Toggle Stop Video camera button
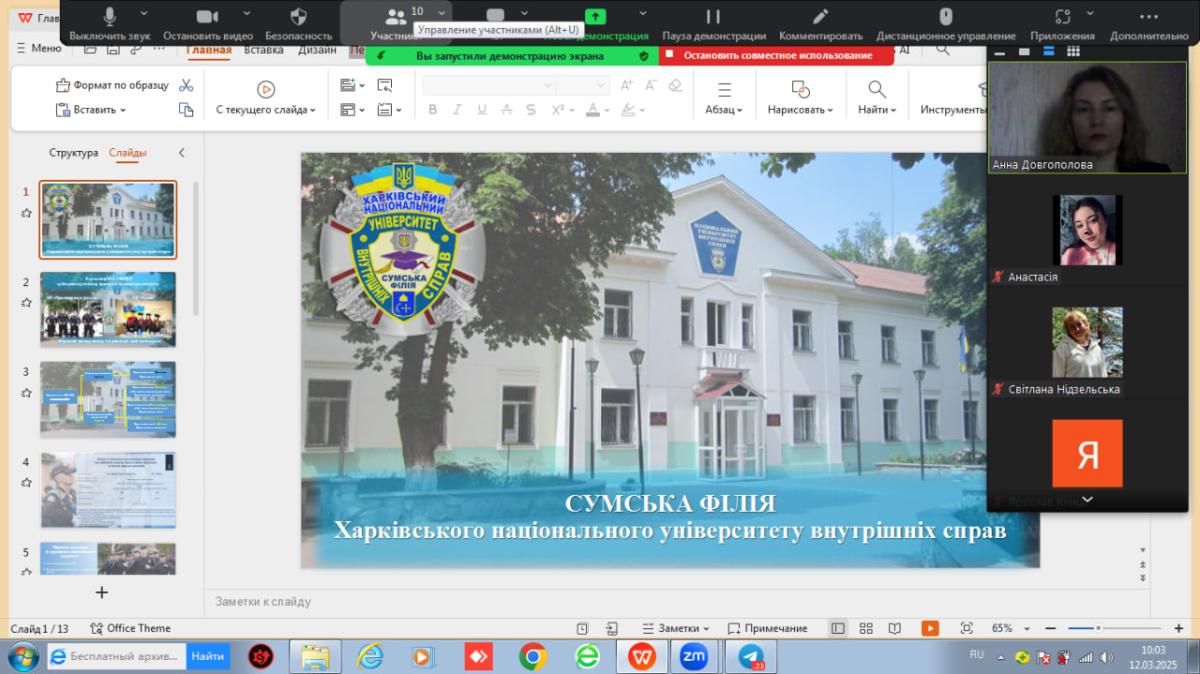This screenshot has height=674, width=1200. point(207,17)
